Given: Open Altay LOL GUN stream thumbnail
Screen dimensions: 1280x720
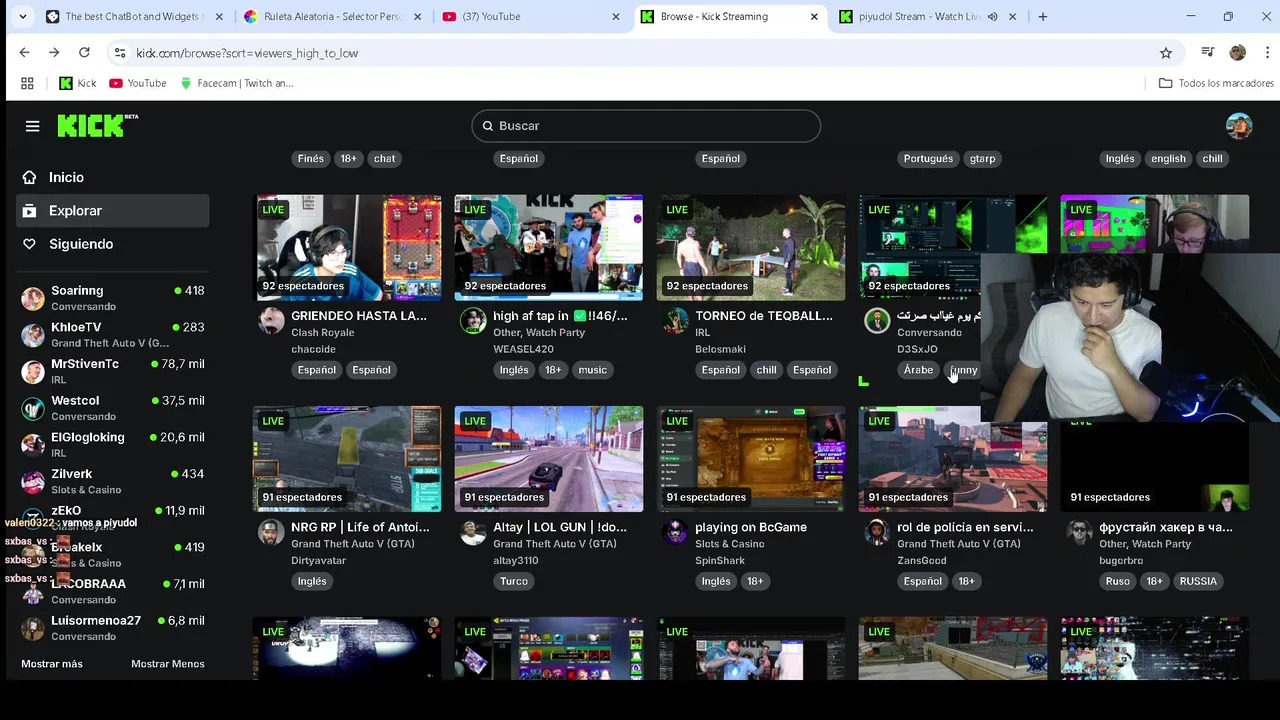Looking at the screenshot, I should tap(549, 458).
